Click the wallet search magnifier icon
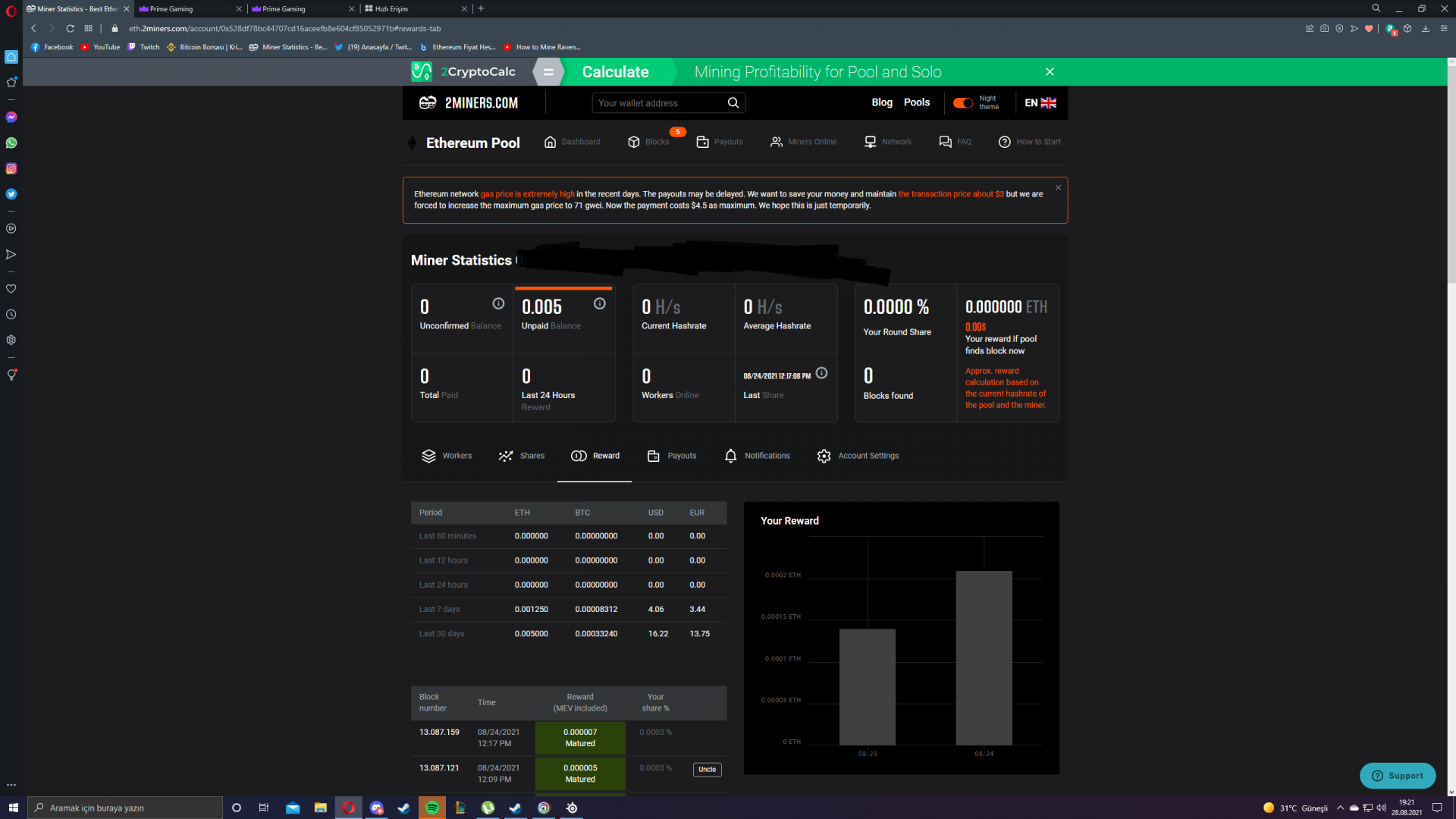Viewport: 1456px width, 819px height. (x=733, y=103)
